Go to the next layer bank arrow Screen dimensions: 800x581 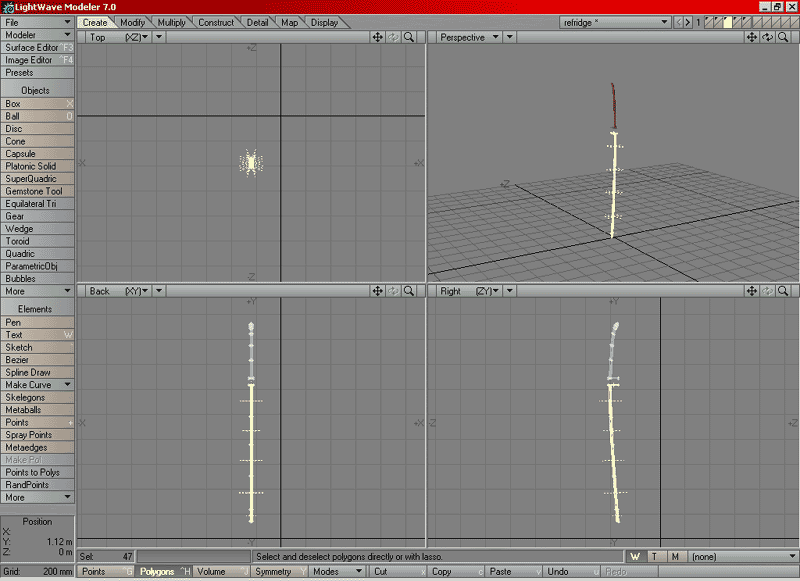688,22
